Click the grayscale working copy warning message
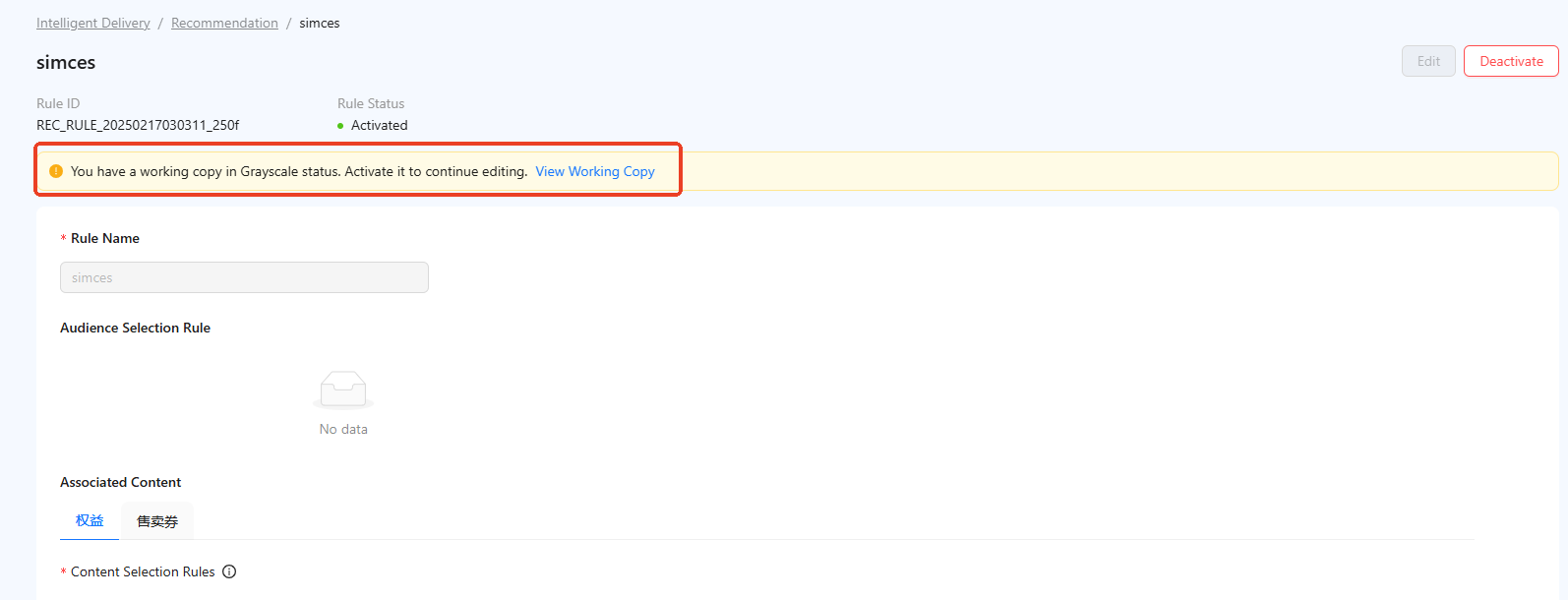 click(x=299, y=171)
